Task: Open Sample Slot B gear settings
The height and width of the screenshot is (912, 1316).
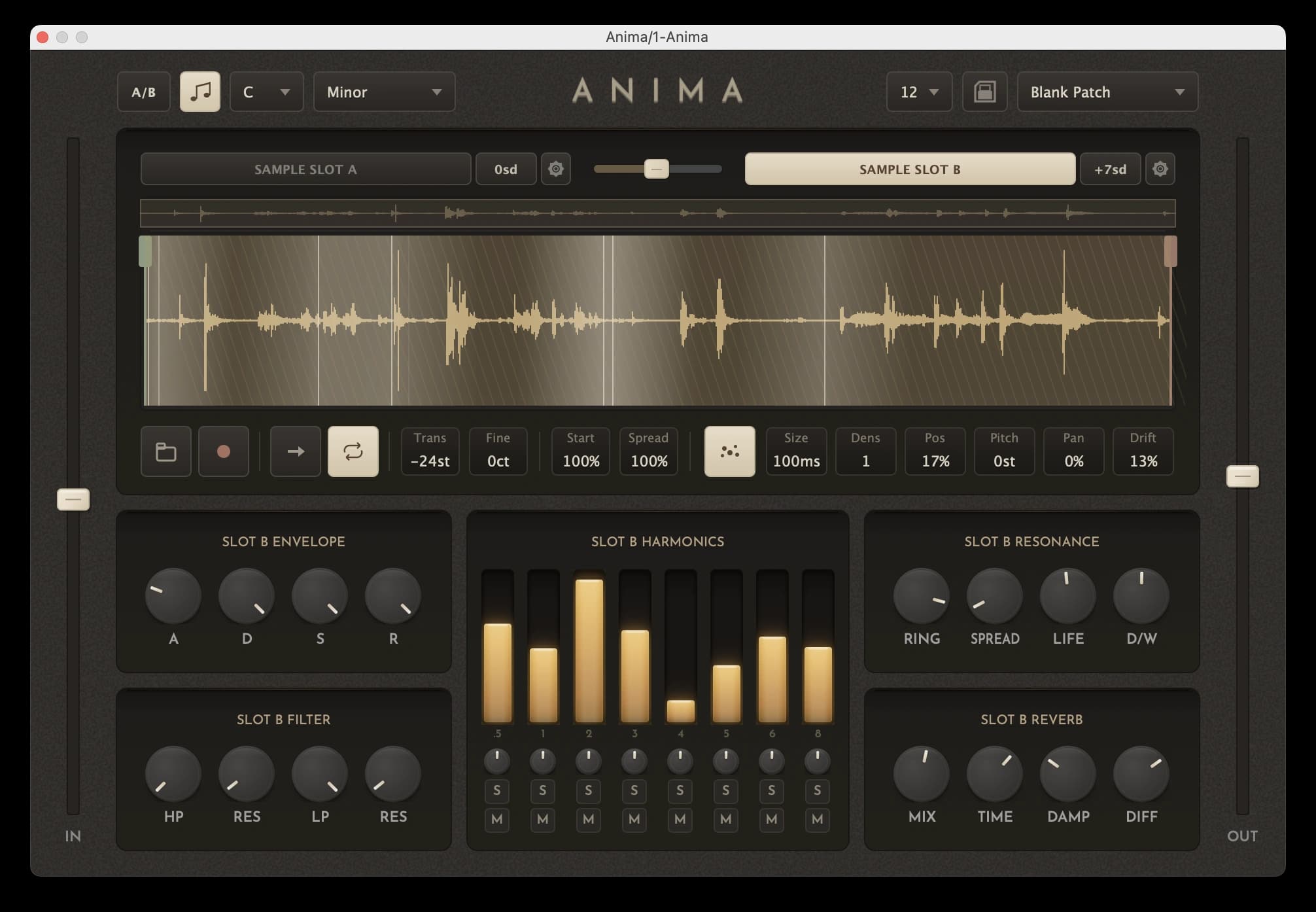Action: point(1160,169)
